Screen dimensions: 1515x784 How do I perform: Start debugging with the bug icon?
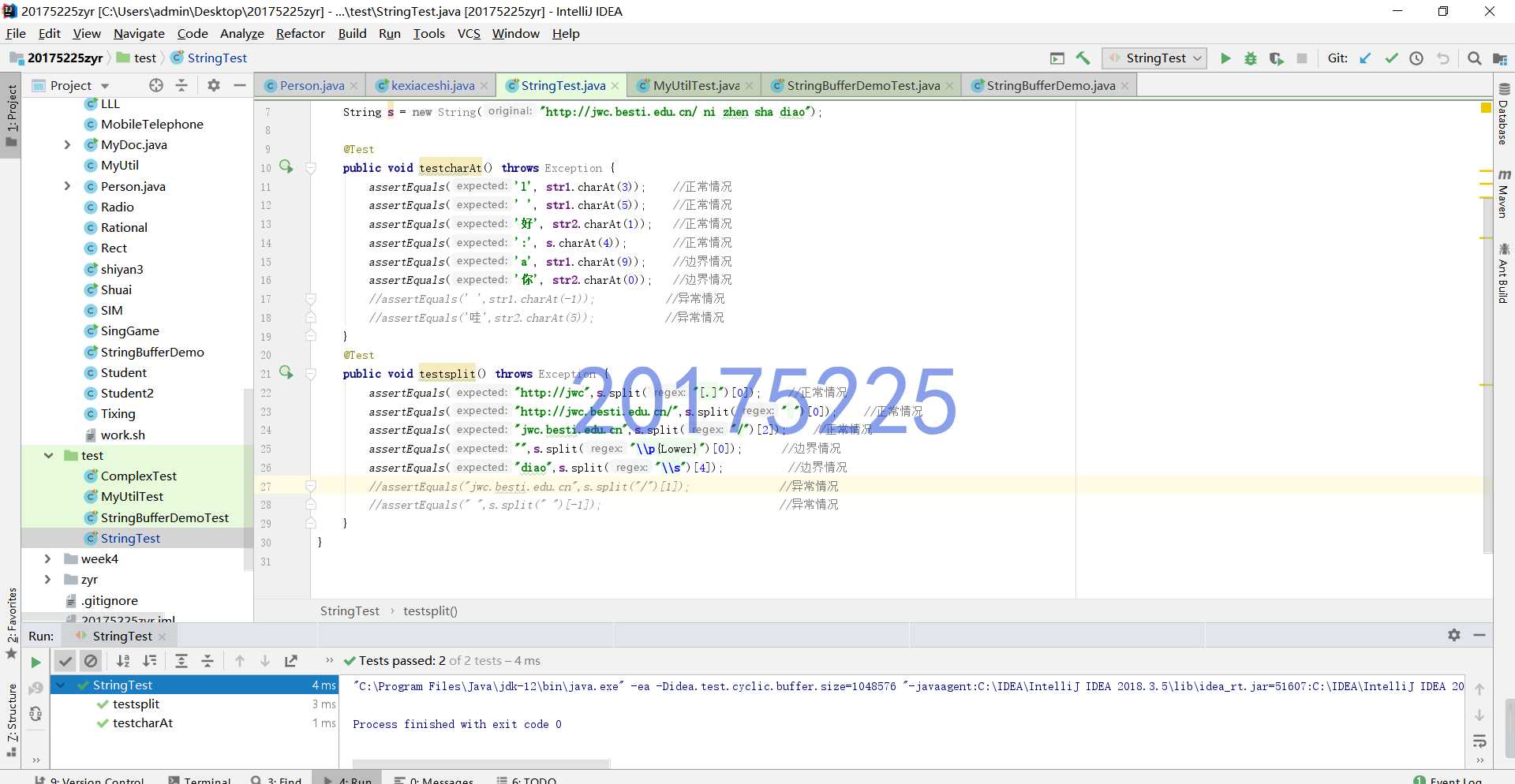[x=1251, y=58]
